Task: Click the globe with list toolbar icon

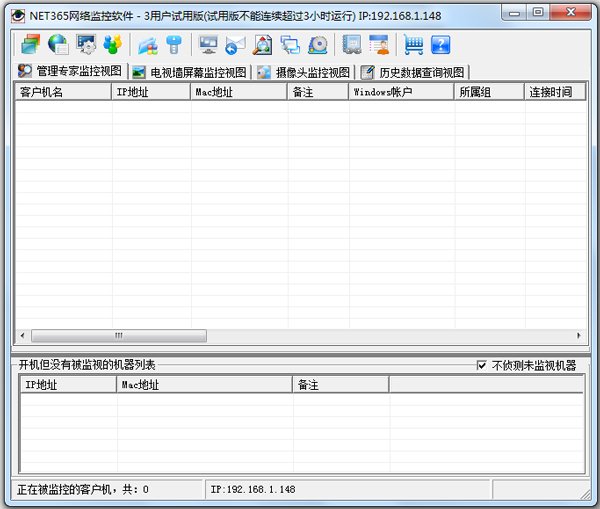Action: click(x=58, y=44)
